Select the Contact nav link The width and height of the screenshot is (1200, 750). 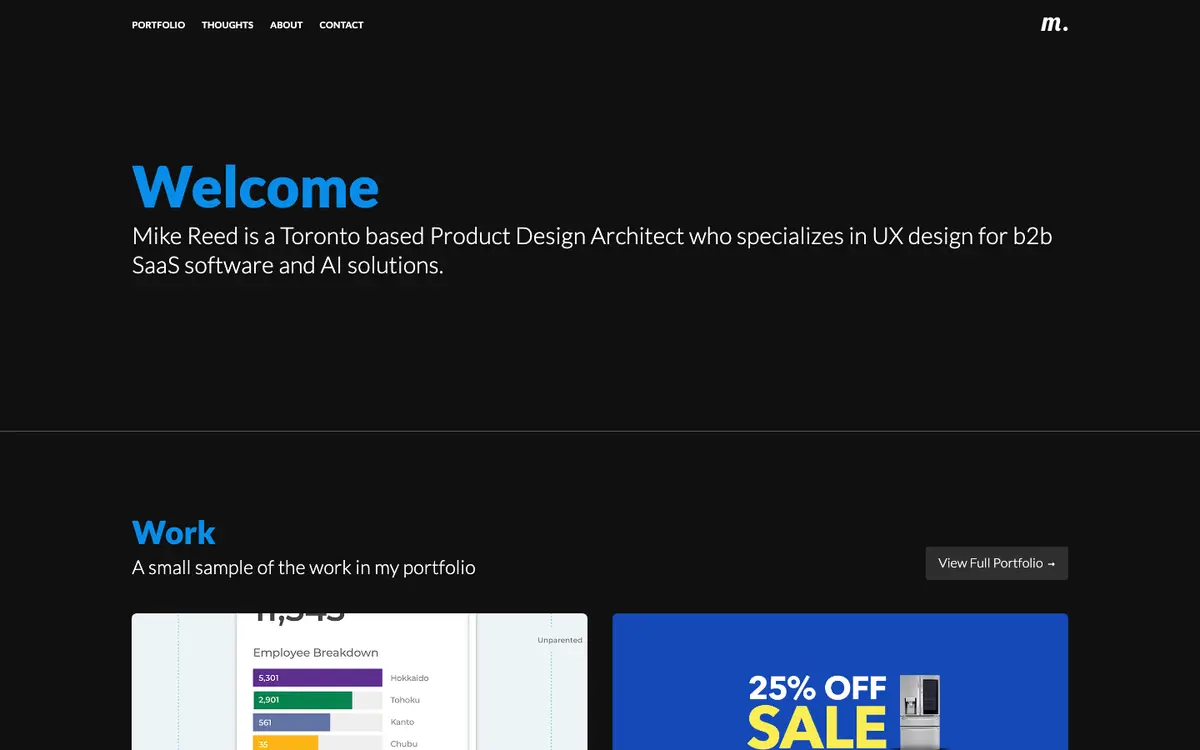[x=341, y=25]
